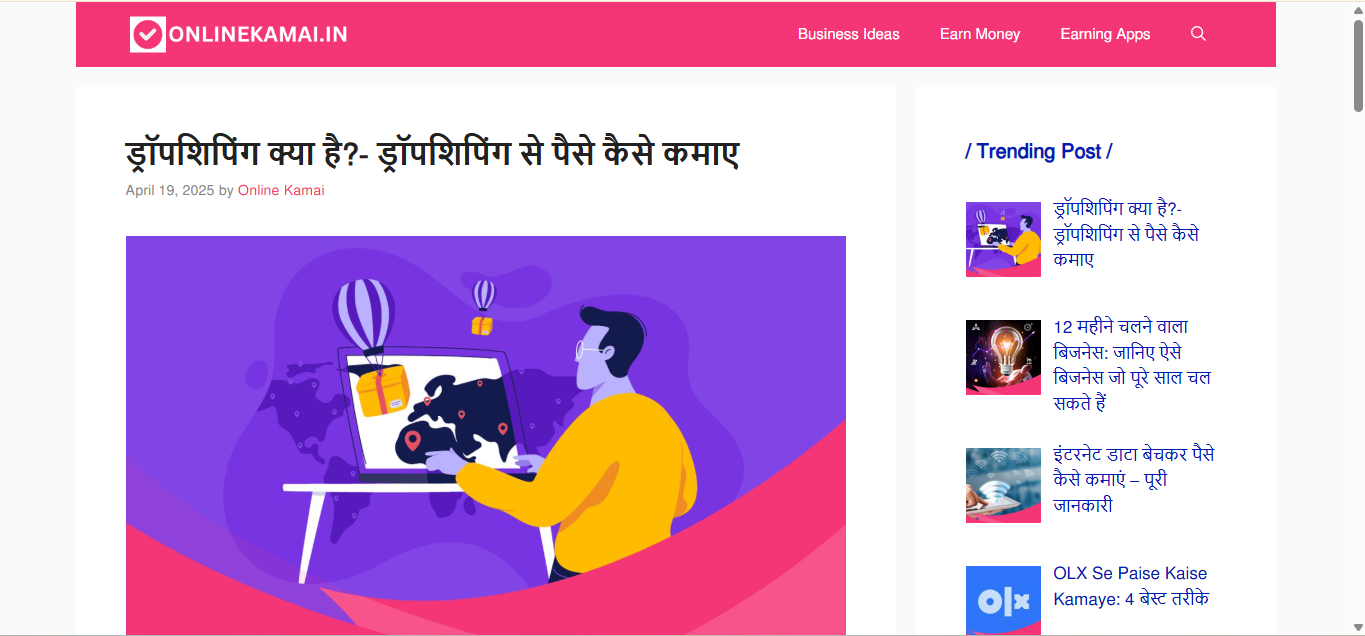
Task: Open the lightbulb business post thumbnail
Action: 1003,357
